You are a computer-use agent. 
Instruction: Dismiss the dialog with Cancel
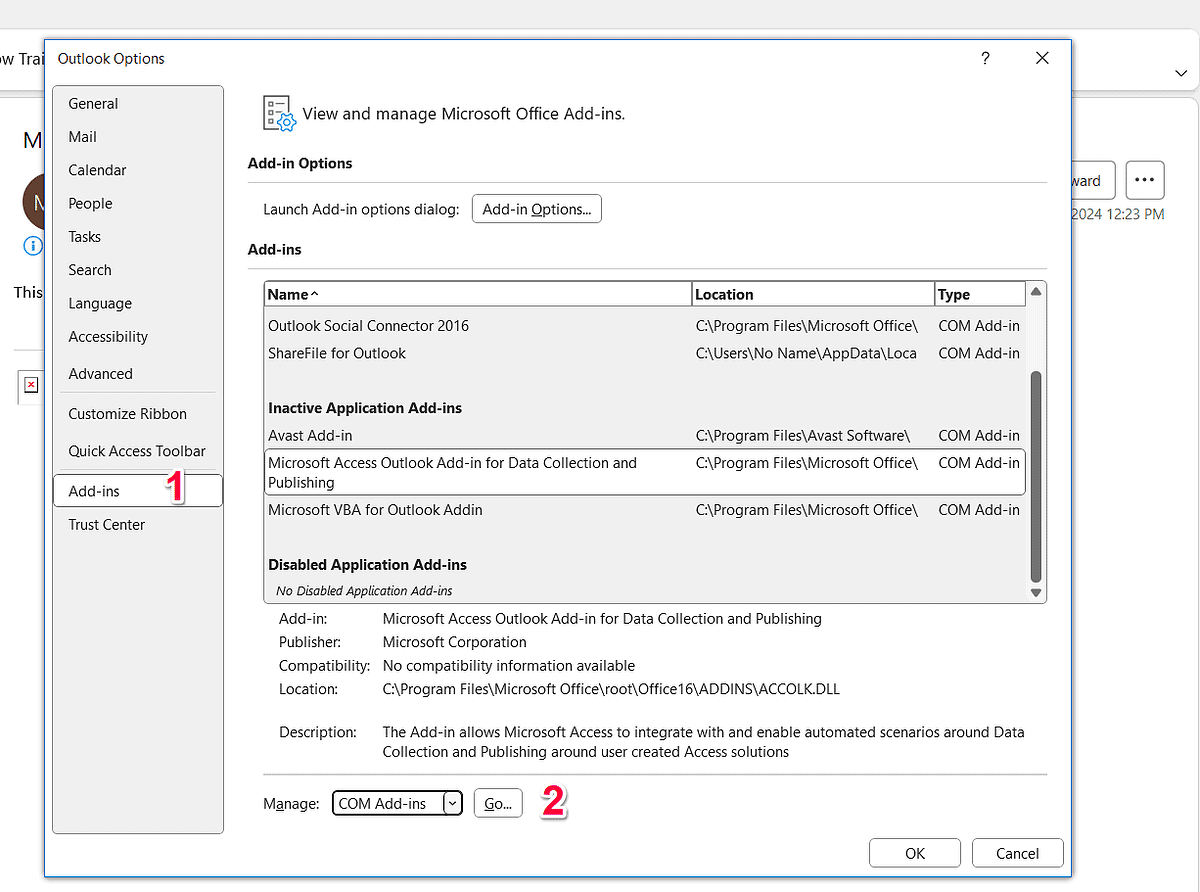coord(1017,853)
